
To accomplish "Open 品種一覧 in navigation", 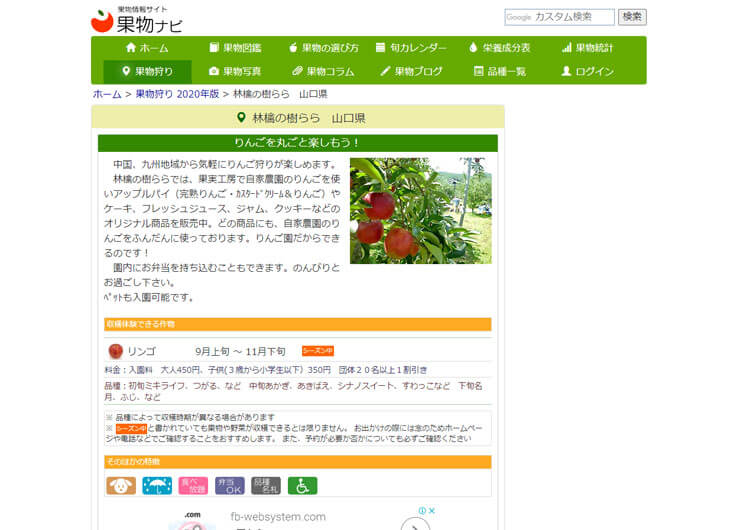I will tap(500, 72).
